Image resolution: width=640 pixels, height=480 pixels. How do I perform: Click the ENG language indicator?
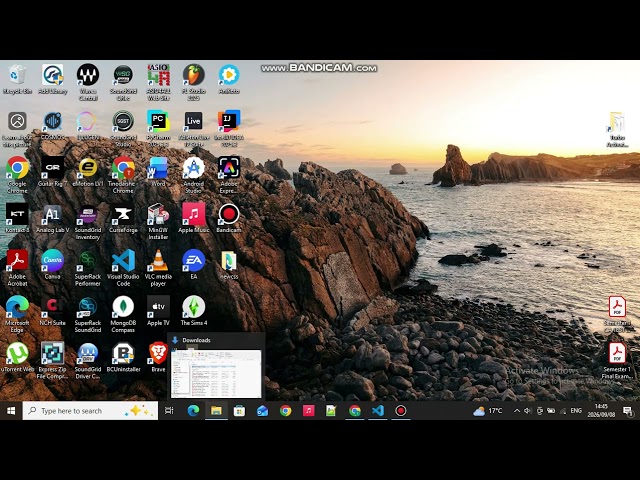[x=576, y=411]
